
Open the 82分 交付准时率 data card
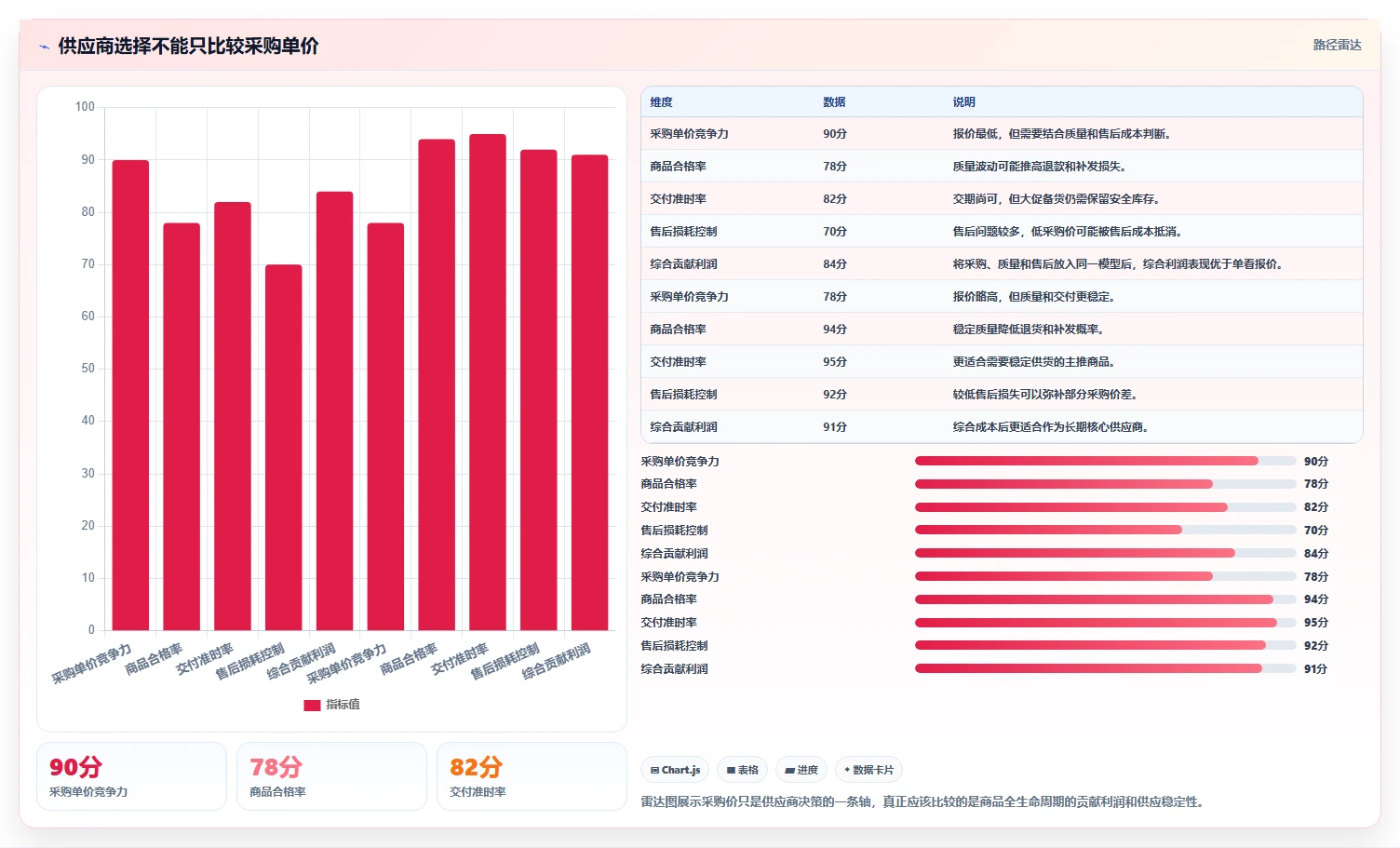(532, 776)
